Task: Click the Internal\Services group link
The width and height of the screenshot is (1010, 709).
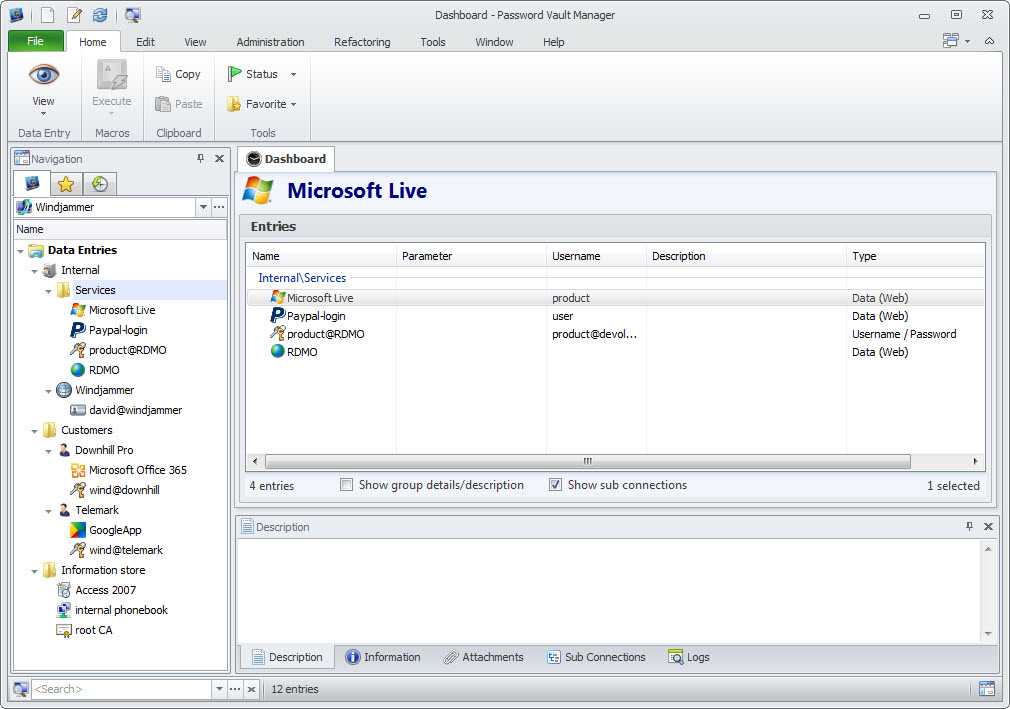Action: click(x=302, y=278)
